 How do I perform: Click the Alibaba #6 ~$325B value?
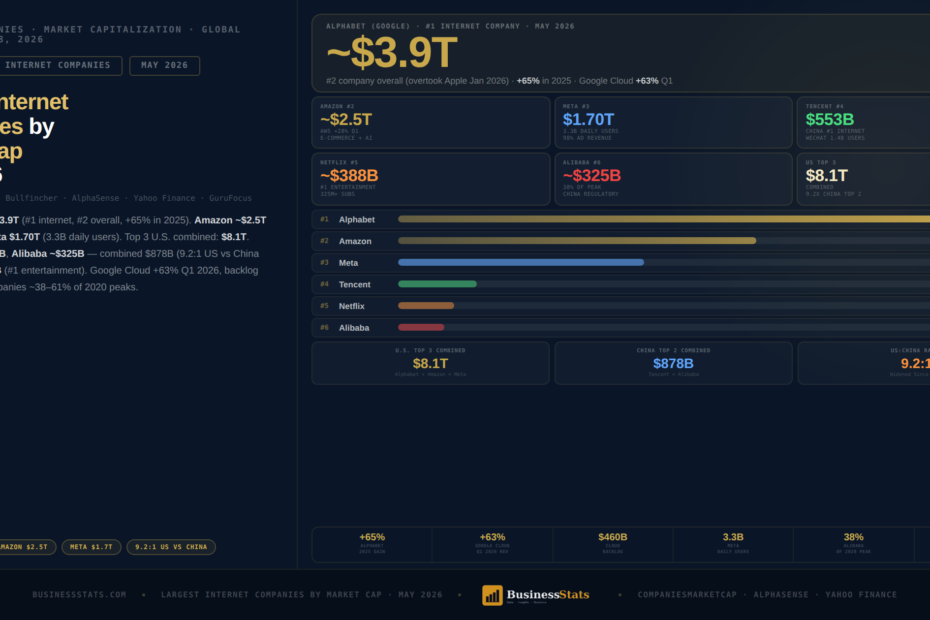coord(591,176)
